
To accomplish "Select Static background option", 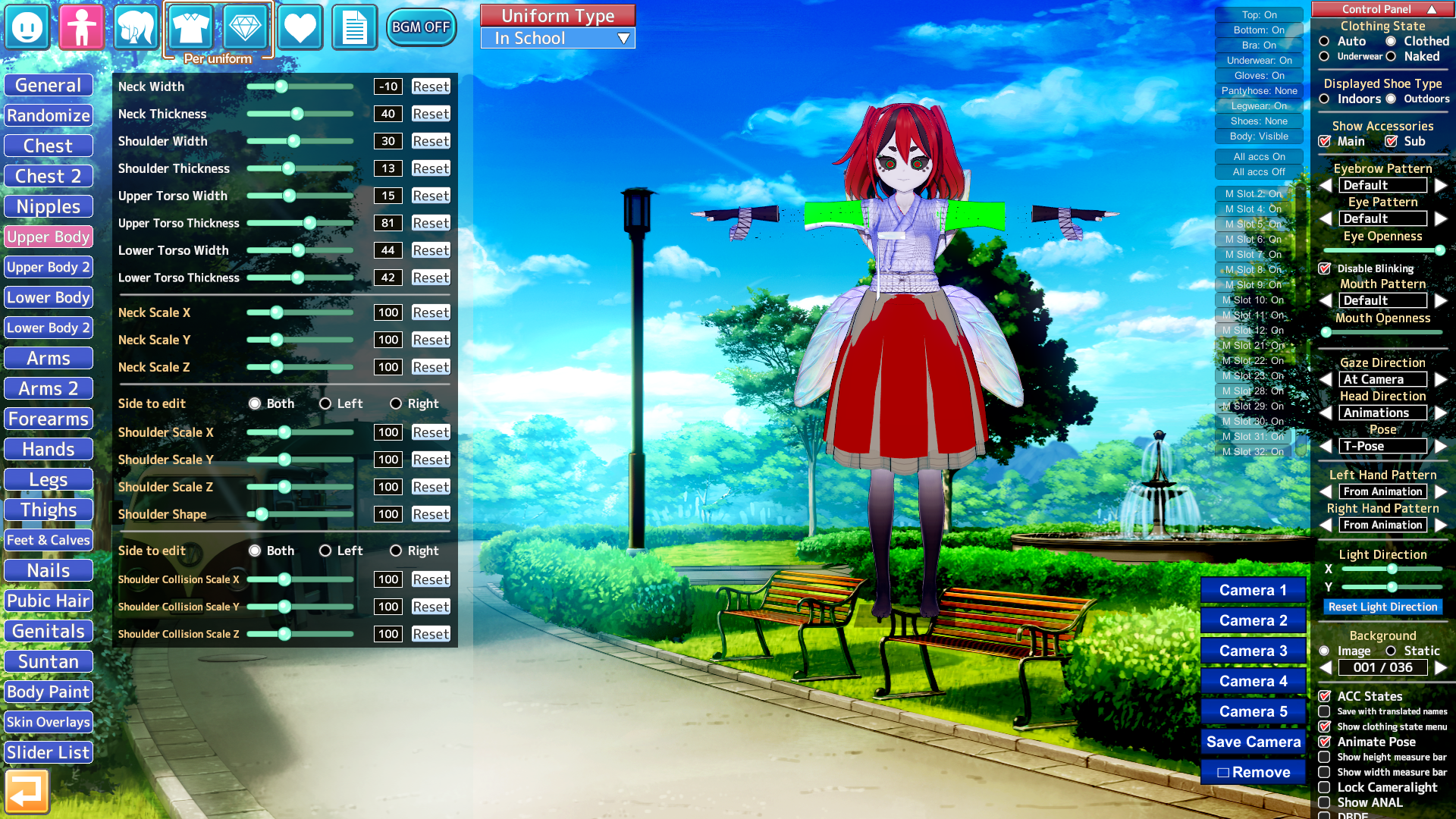I will 1391,651.
